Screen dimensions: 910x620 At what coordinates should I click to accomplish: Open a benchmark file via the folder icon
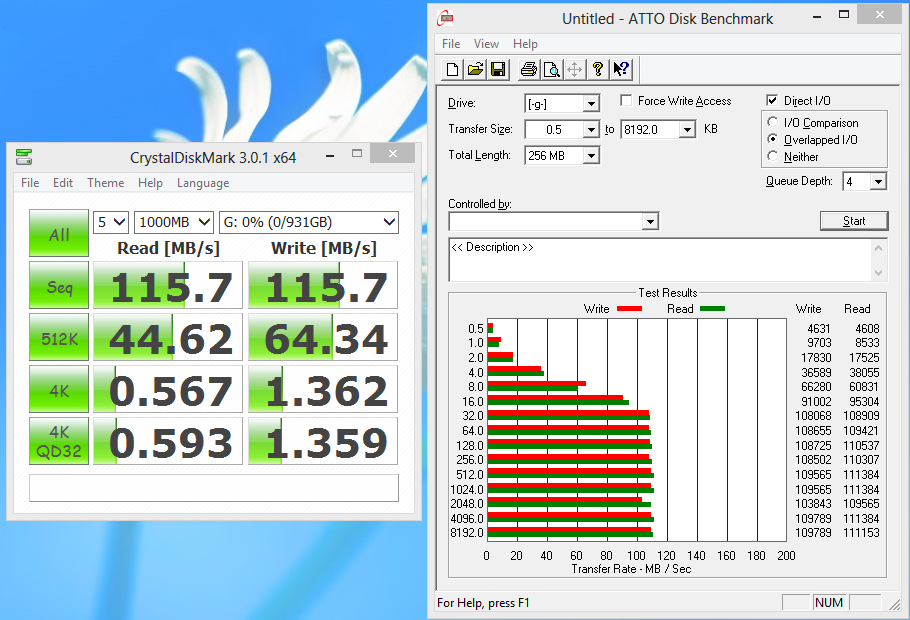pyautogui.click(x=475, y=70)
